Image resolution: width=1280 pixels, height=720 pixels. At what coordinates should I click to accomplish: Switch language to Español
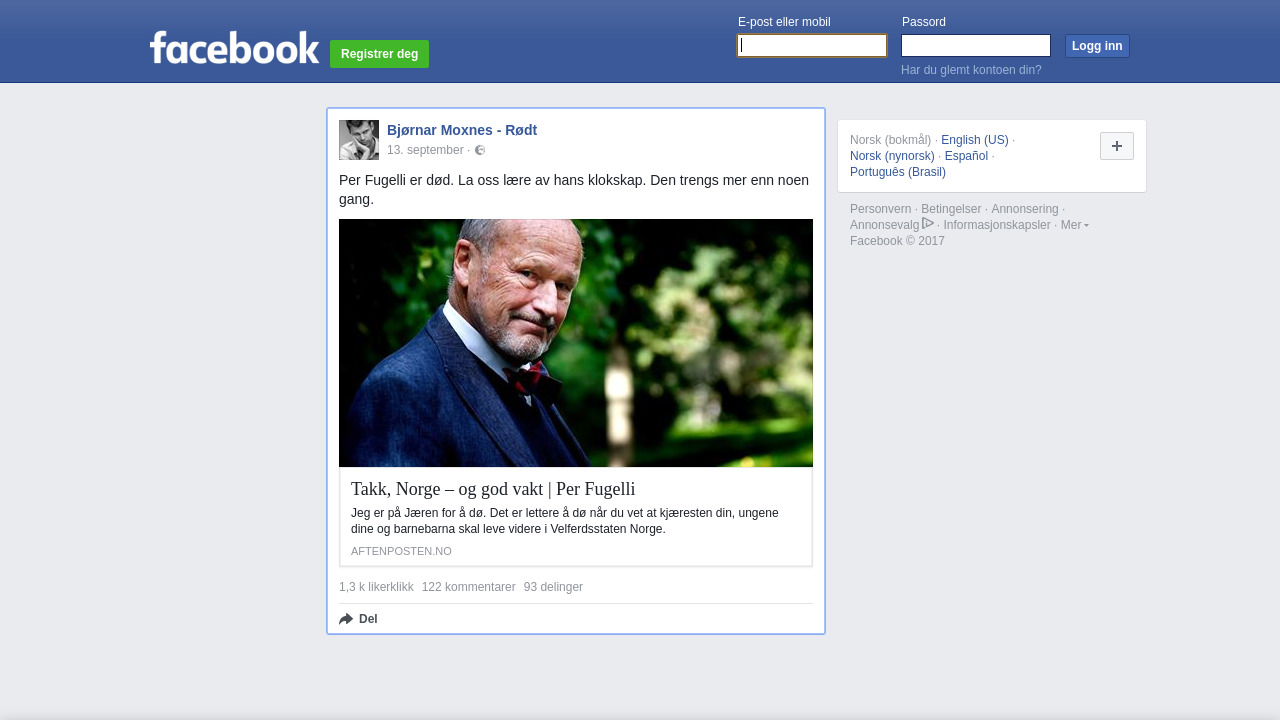[966, 156]
